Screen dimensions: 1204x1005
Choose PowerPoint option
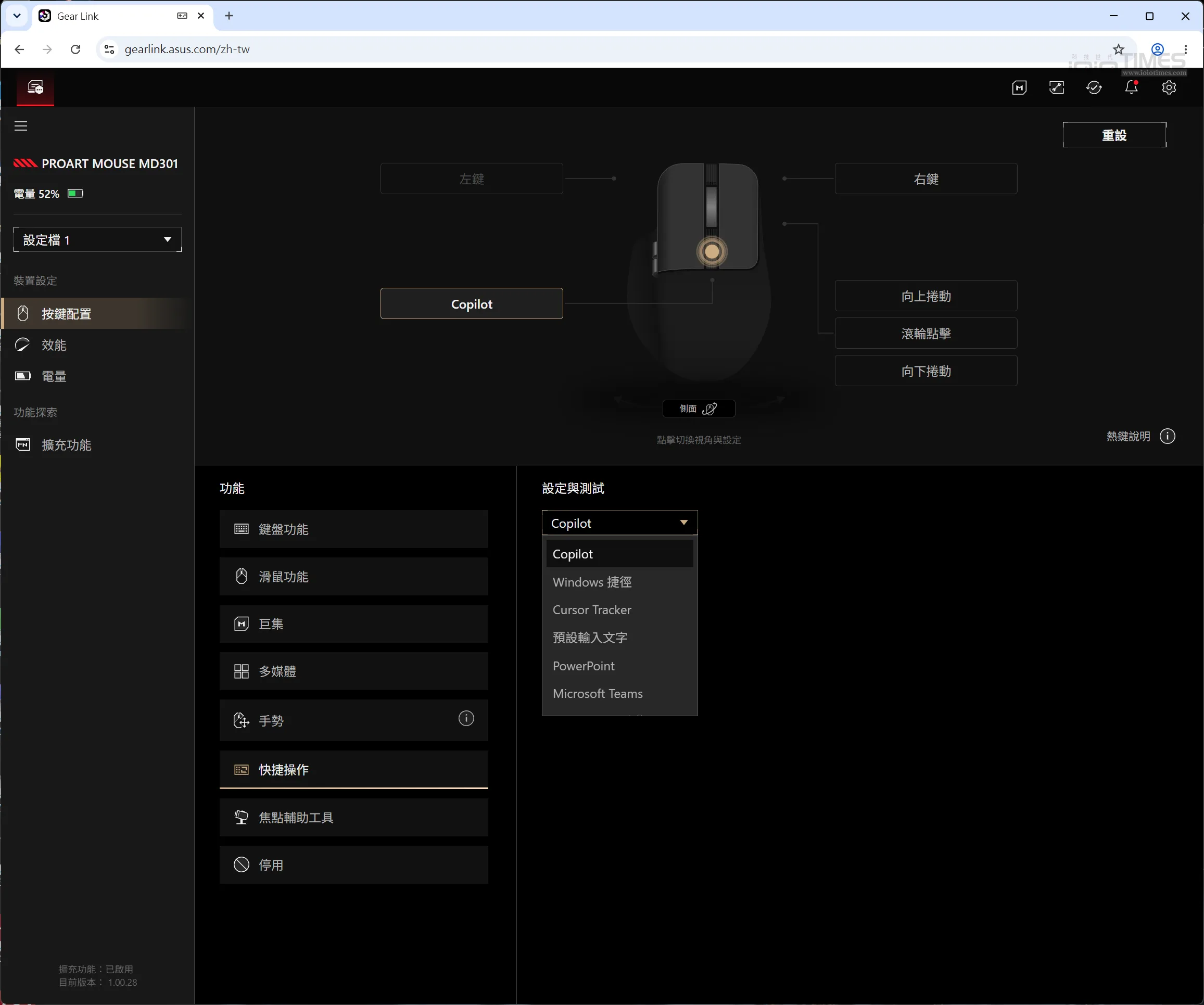click(x=619, y=666)
